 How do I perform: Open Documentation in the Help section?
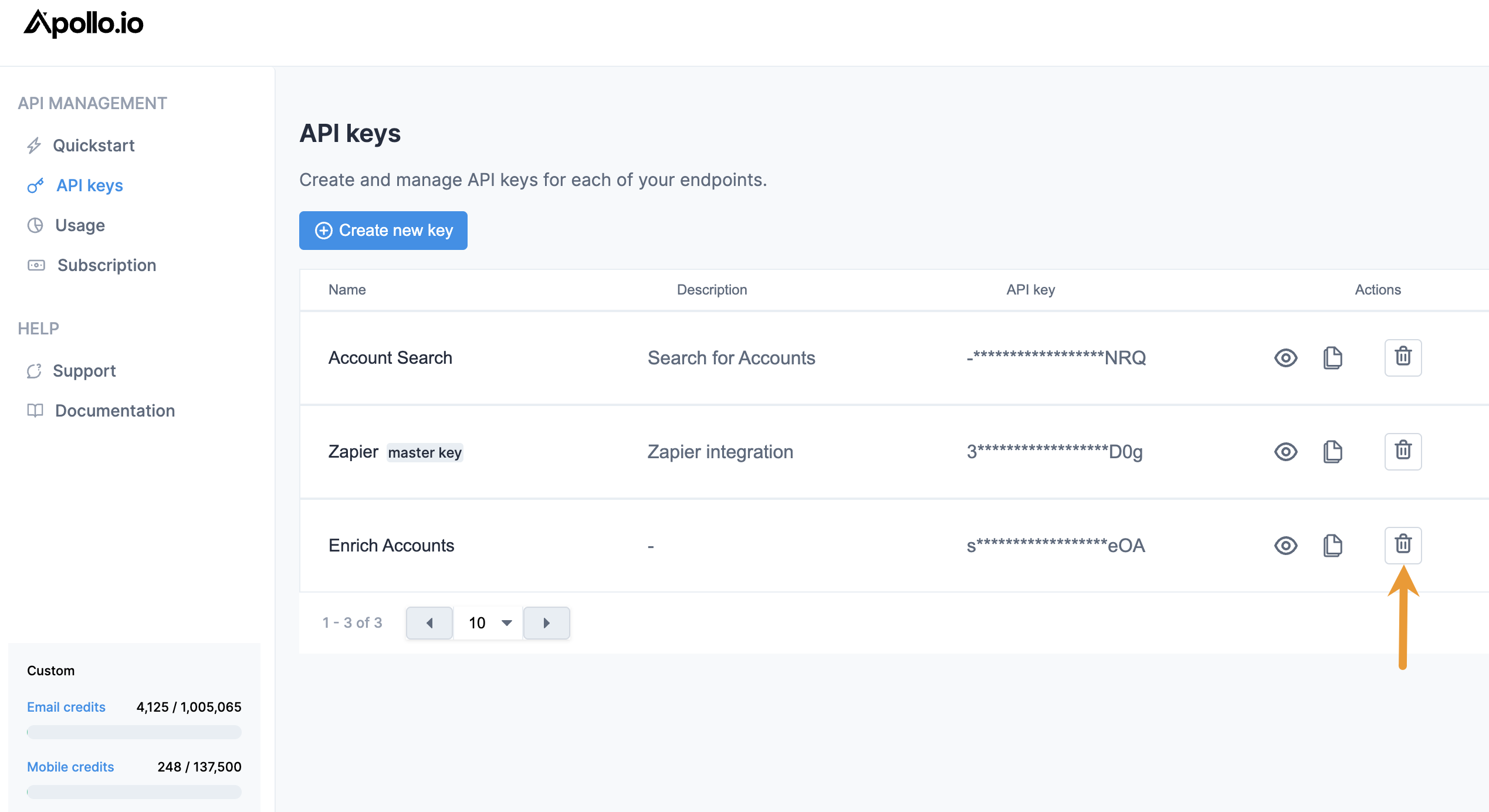tap(115, 411)
